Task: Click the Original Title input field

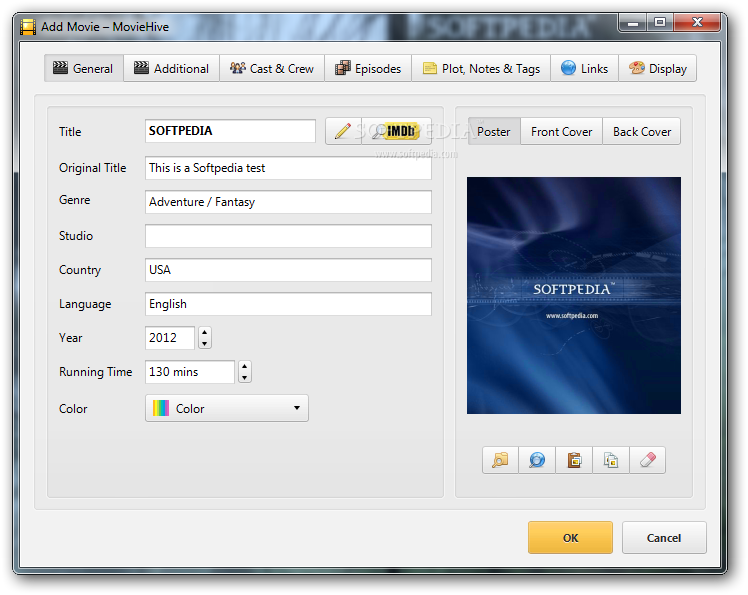Action: point(288,168)
